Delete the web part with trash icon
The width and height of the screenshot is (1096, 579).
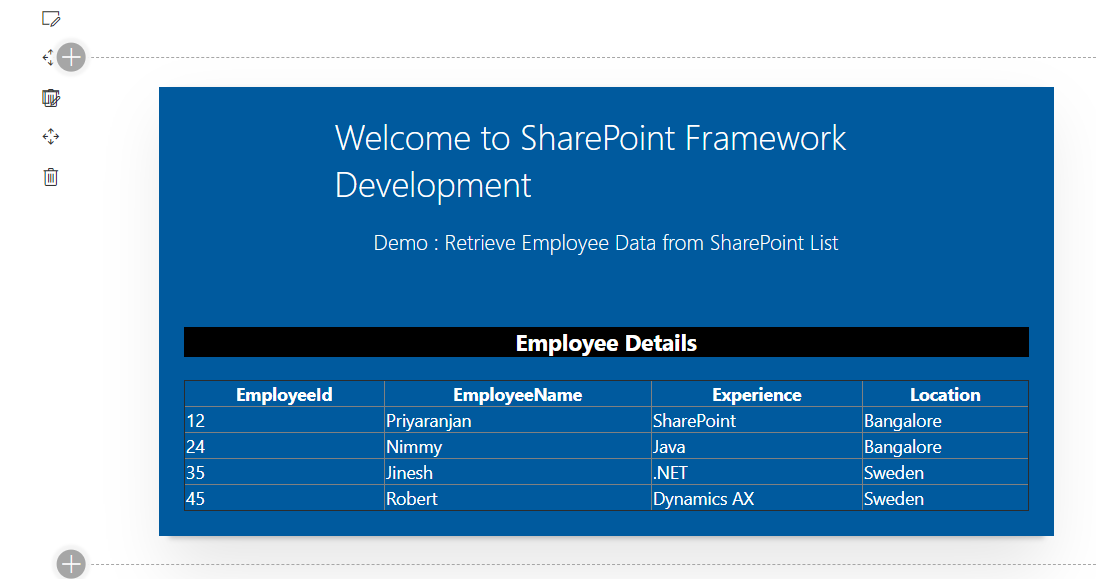pos(51,177)
